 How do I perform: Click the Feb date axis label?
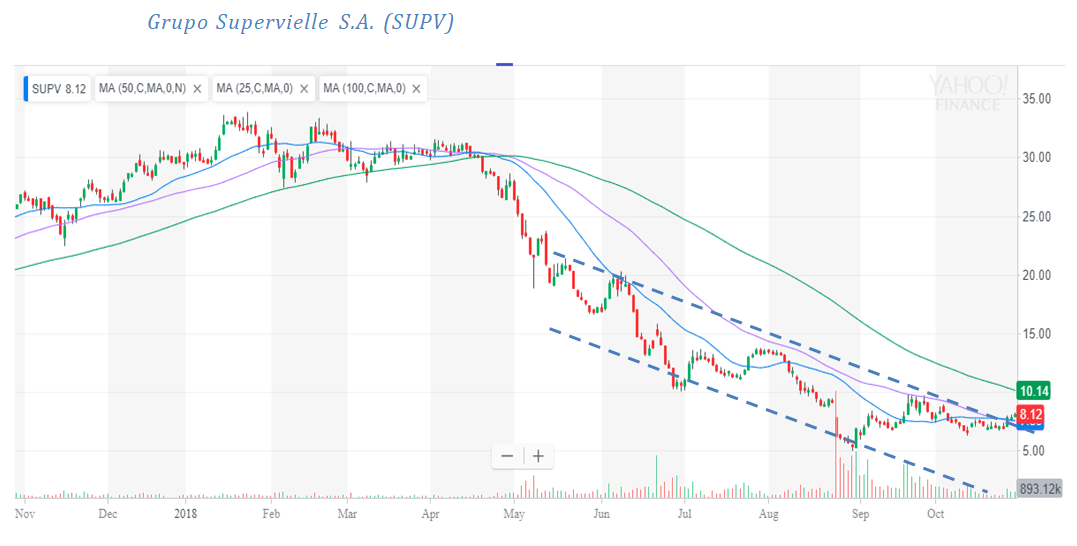point(272,514)
